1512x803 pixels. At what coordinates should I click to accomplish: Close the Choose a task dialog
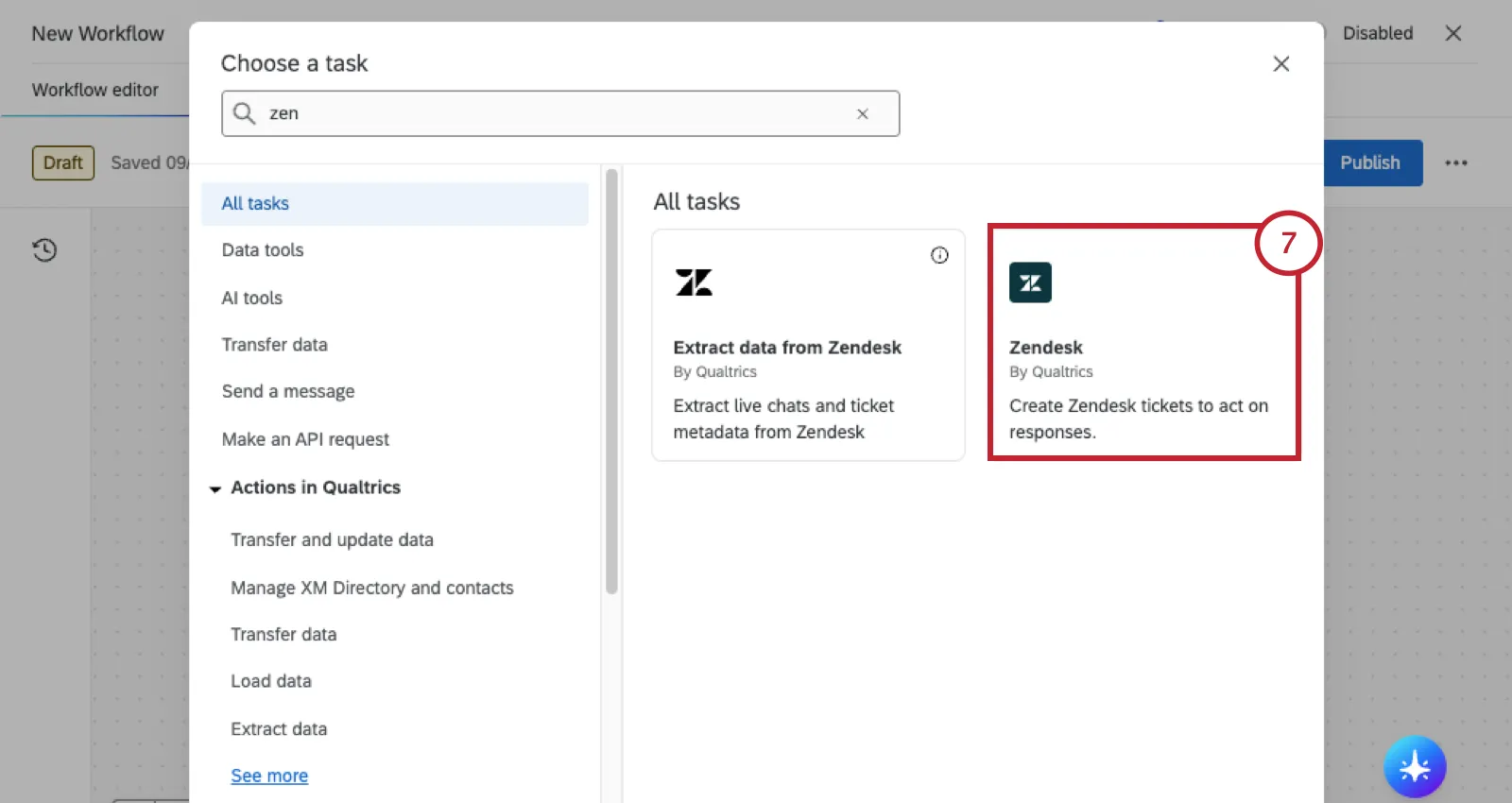coord(1281,63)
